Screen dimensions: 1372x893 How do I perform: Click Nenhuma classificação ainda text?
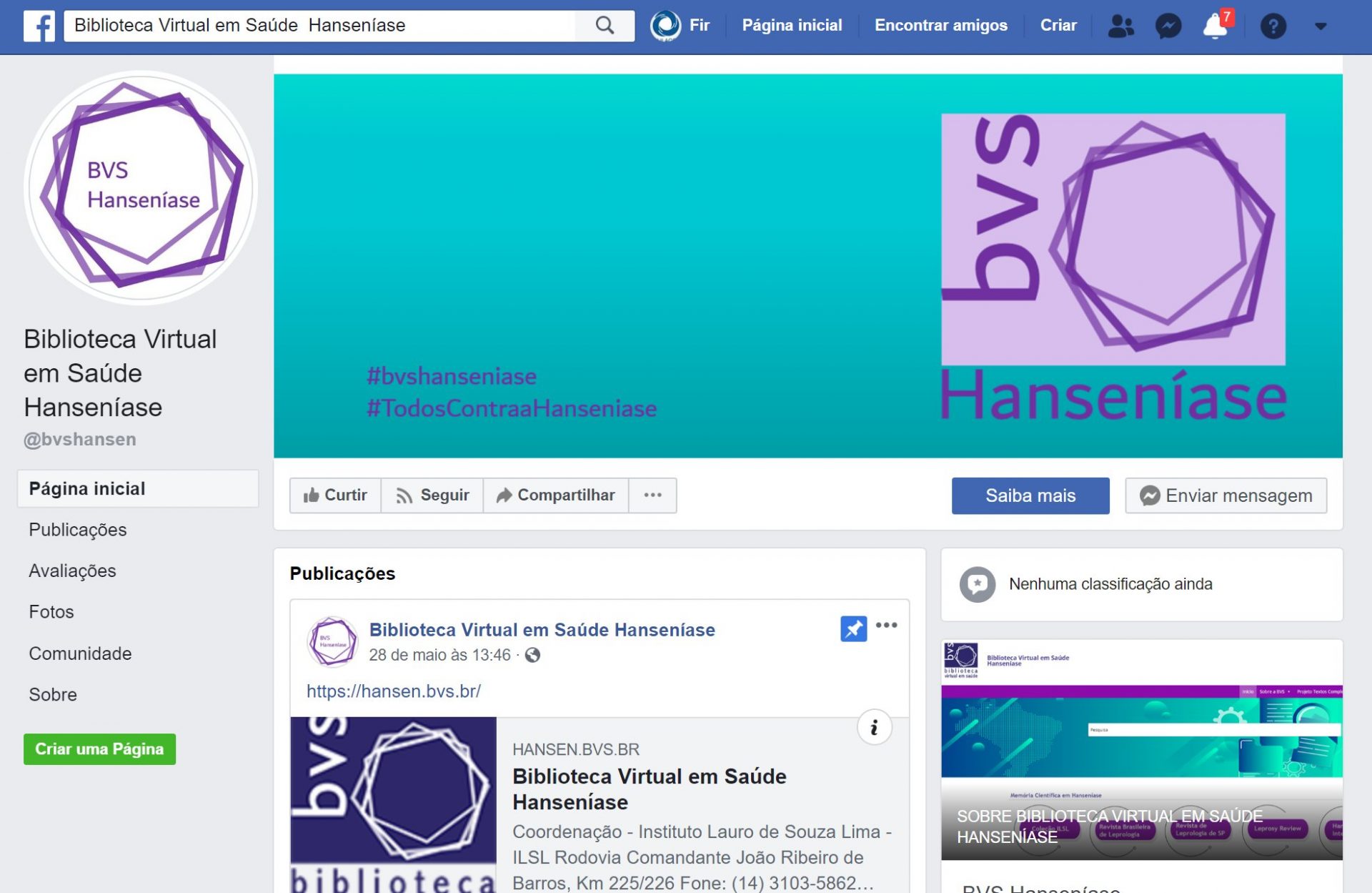[x=1110, y=584]
